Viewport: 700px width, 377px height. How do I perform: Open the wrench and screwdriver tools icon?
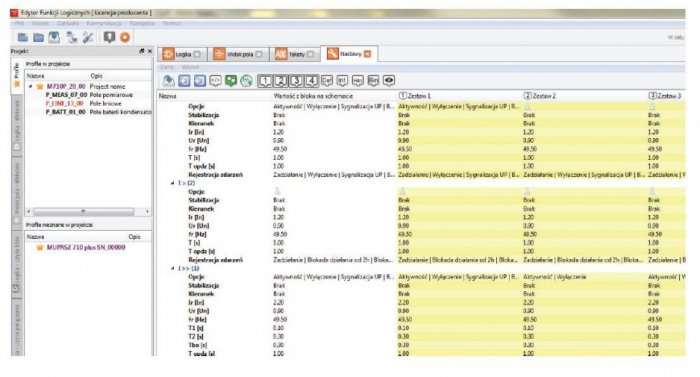(88, 38)
